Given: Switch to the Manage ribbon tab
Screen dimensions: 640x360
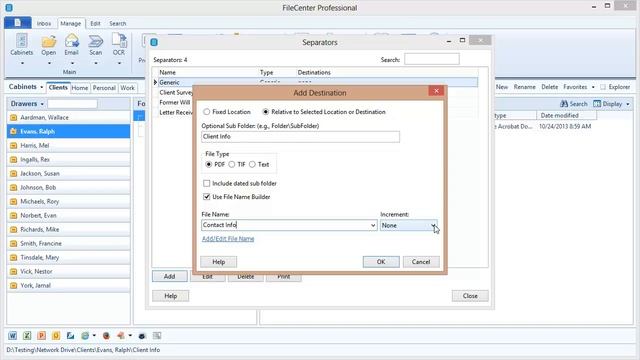Looking at the screenshot, I should click(x=71, y=24).
